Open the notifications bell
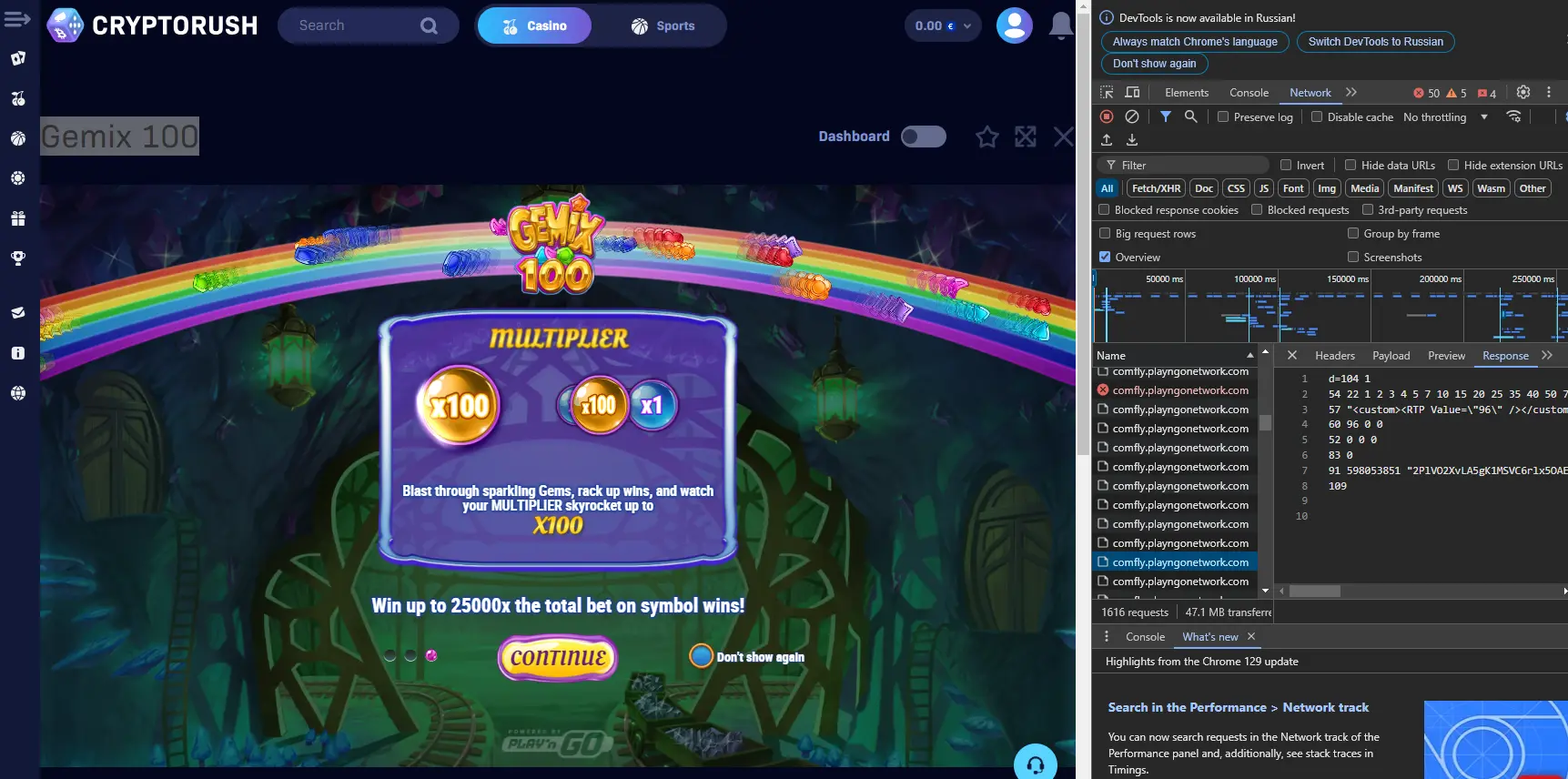The height and width of the screenshot is (779, 1568). coord(1060,25)
